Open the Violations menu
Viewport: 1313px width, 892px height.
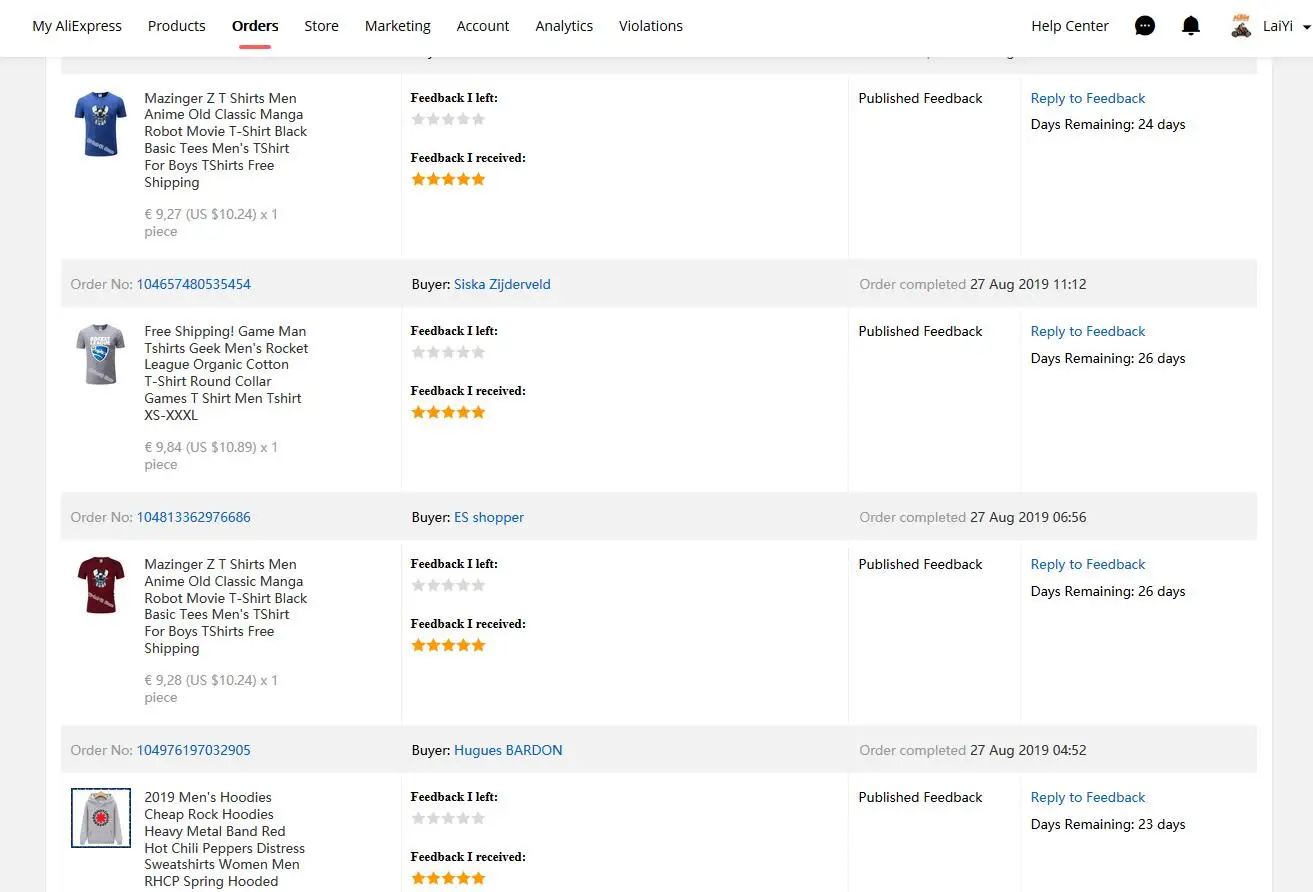(x=651, y=26)
